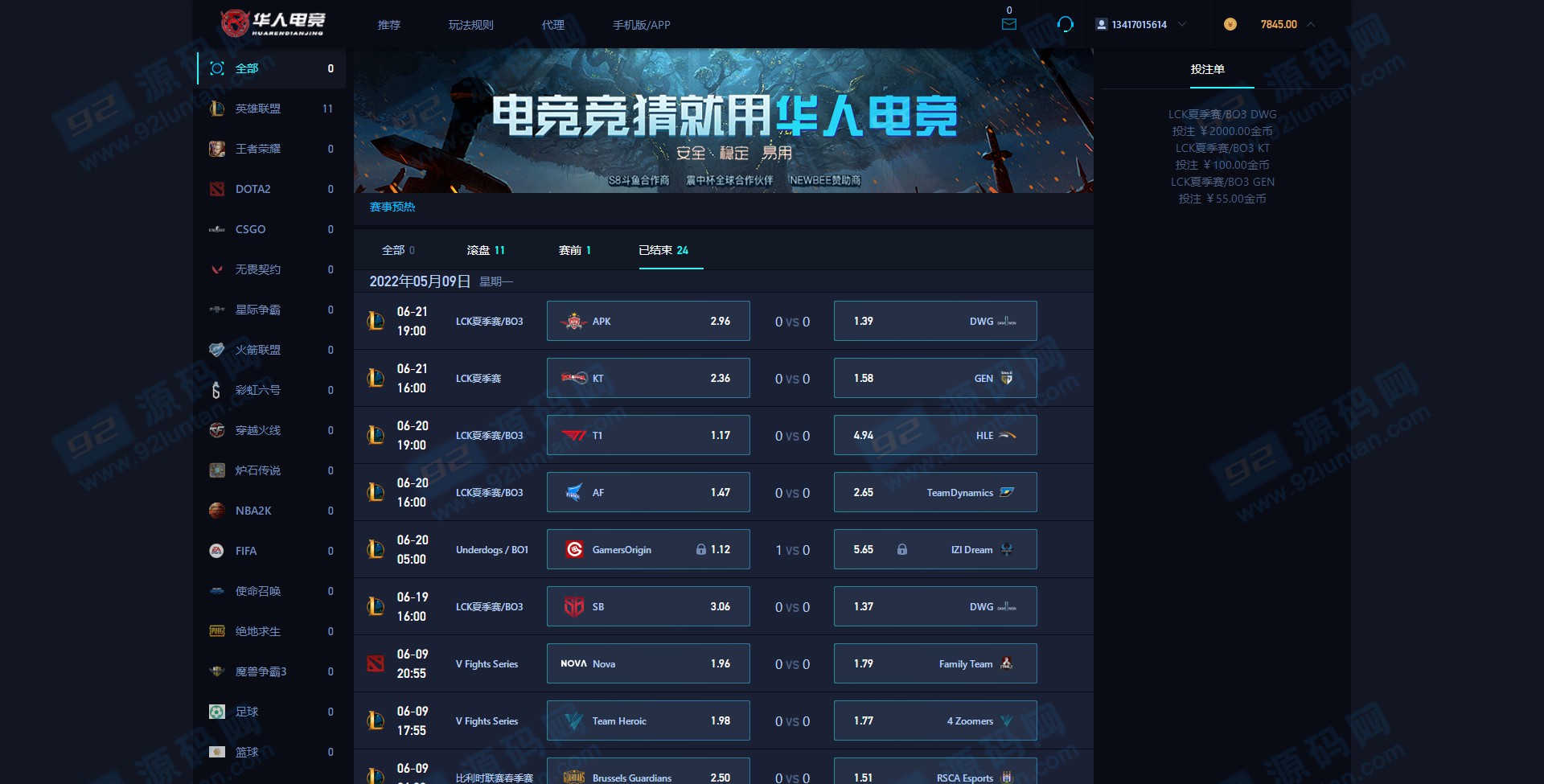The width and height of the screenshot is (1544, 784).
Task: Select Team Heroic odds 1.98 box
Action: click(648, 720)
